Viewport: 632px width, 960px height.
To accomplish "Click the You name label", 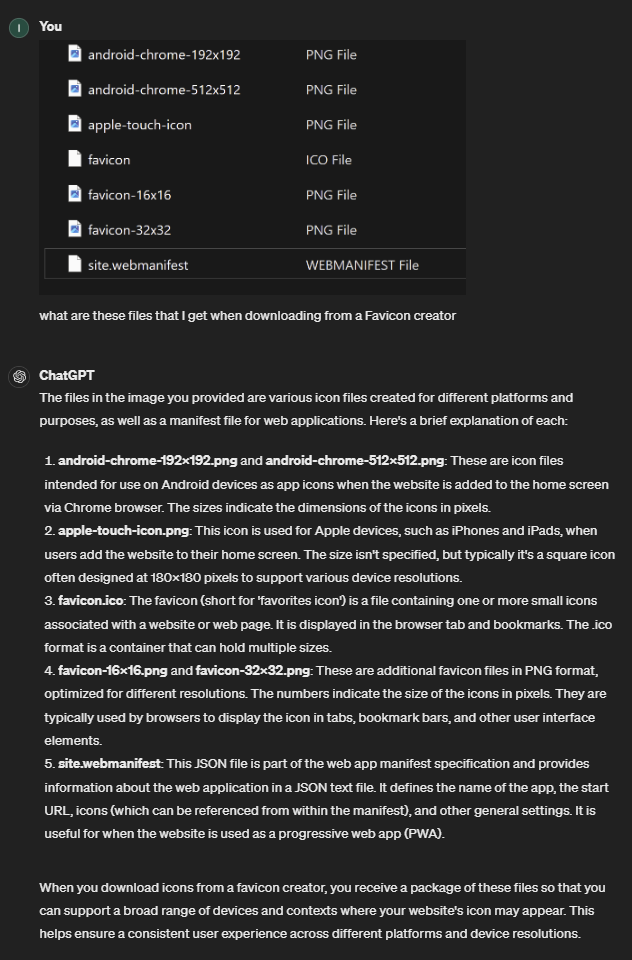I will click(50, 27).
